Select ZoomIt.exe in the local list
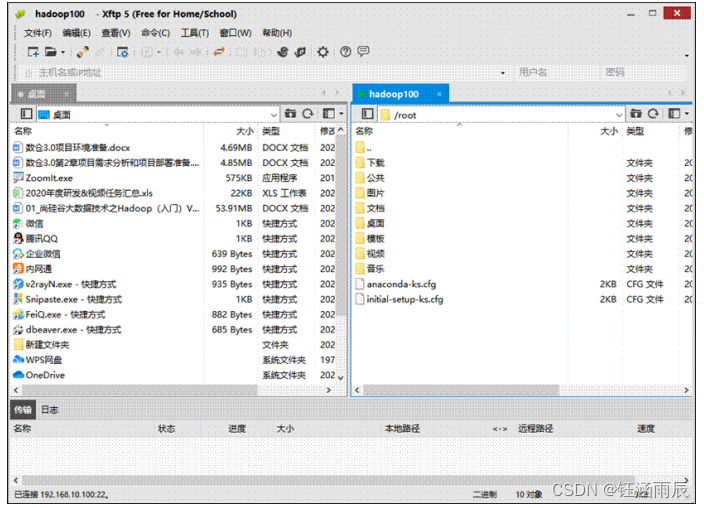704x508 pixels. tap(49, 178)
